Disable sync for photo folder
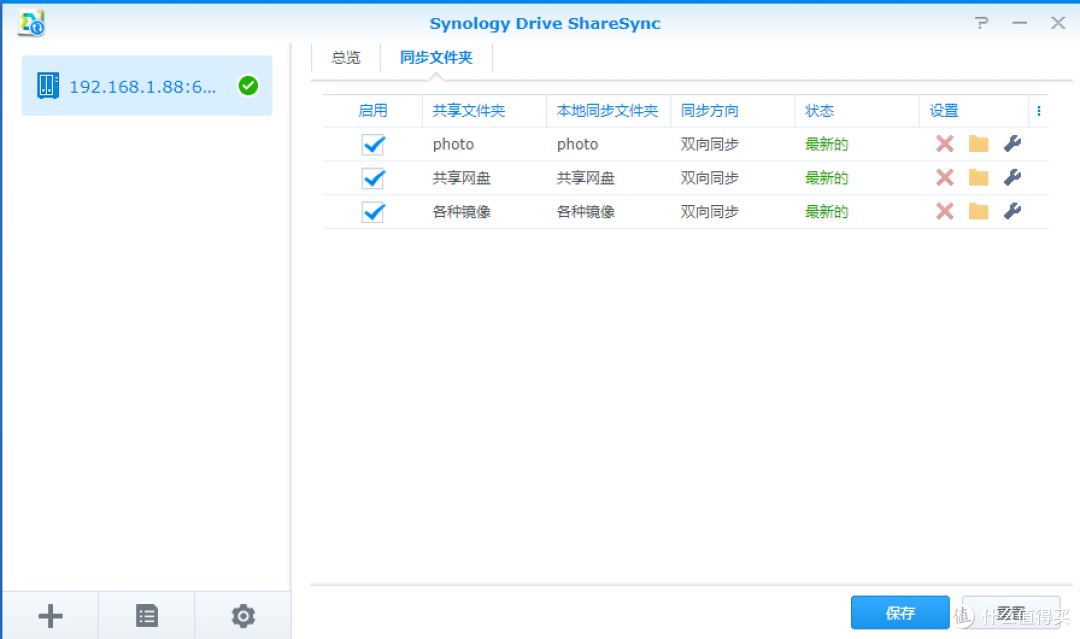Screen dimensions: 1080x639 tap(373, 145)
